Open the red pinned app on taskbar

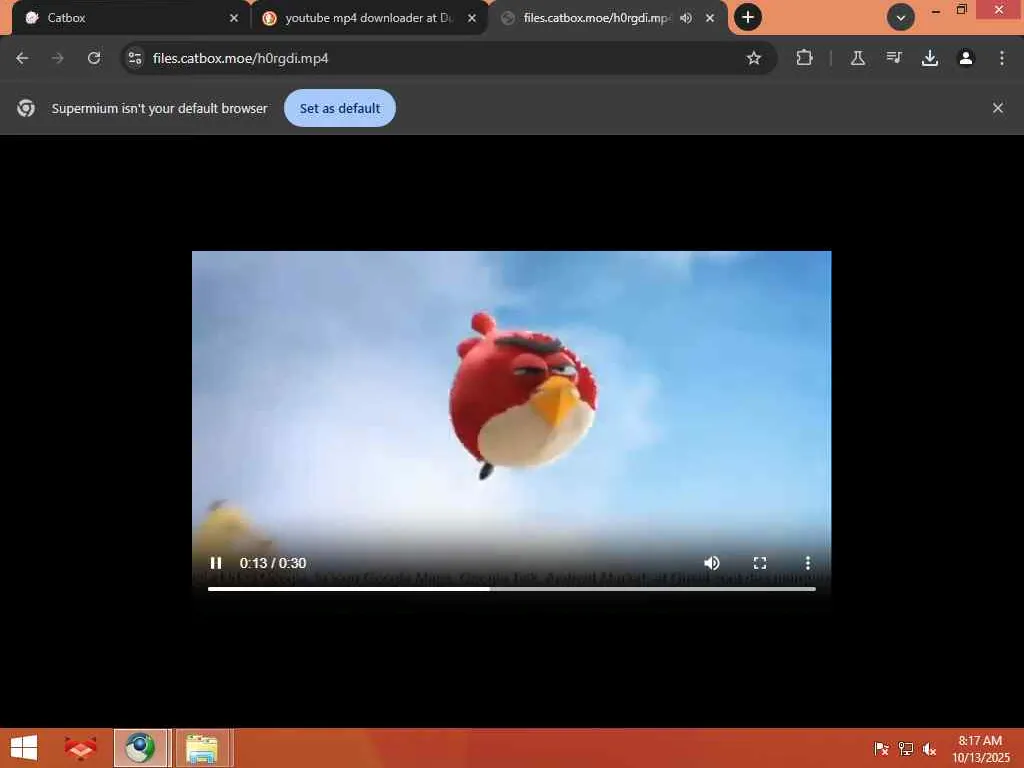pos(80,748)
